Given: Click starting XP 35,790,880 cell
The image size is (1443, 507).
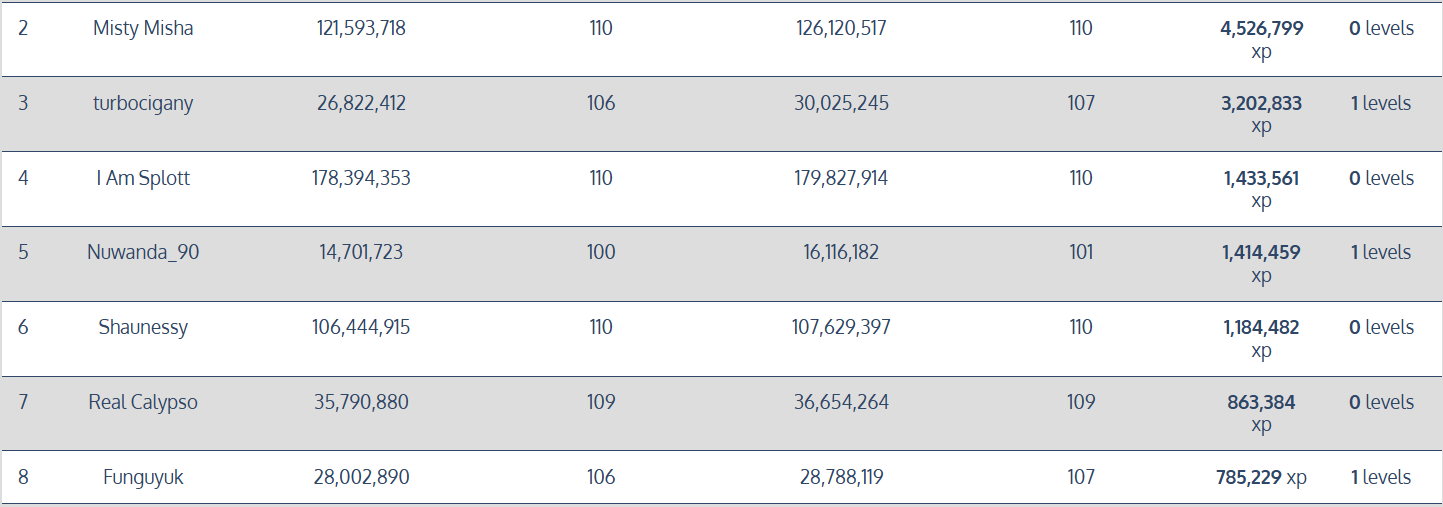Looking at the screenshot, I should 361,402.
